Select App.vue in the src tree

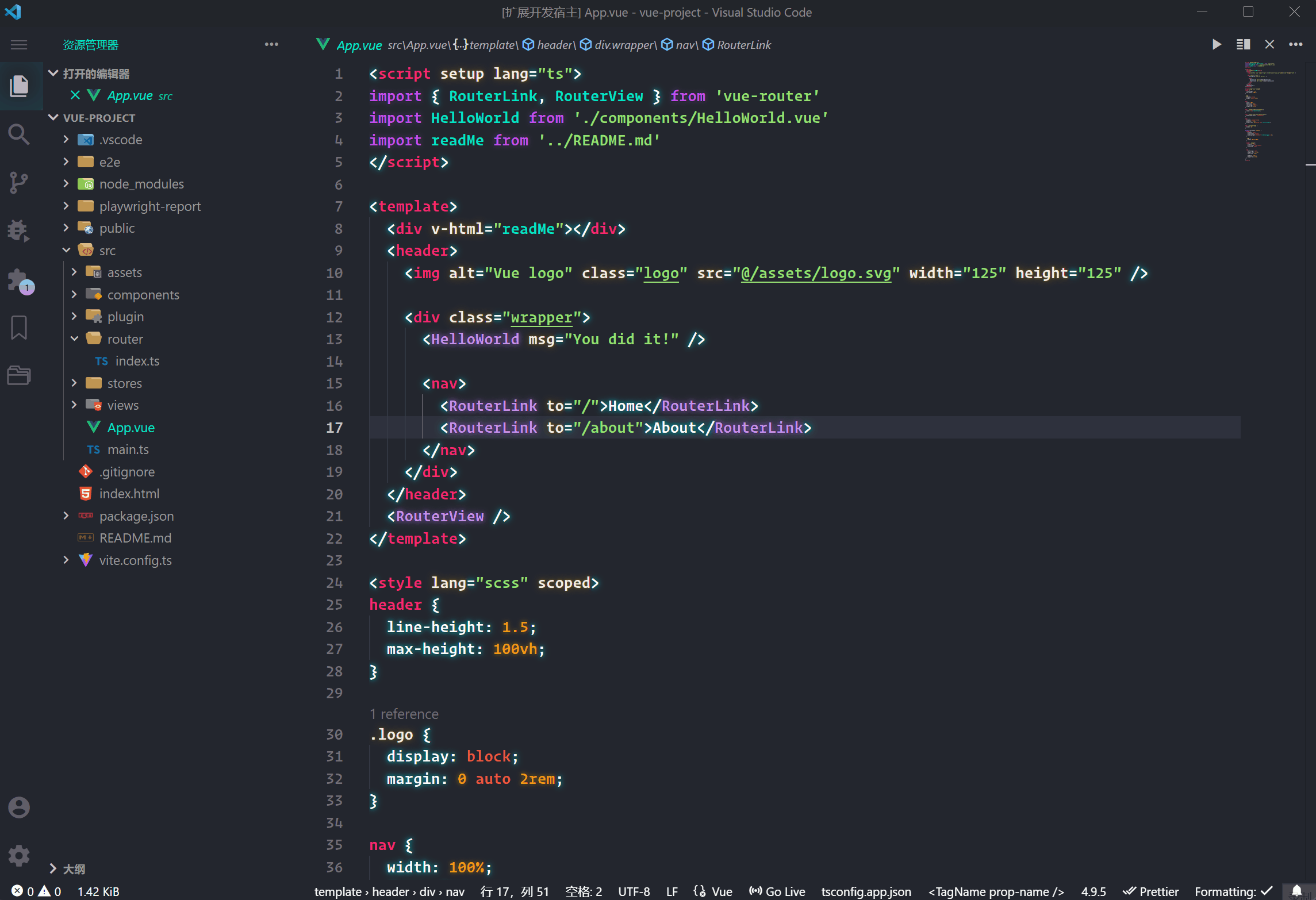pyautogui.click(x=131, y=428)
